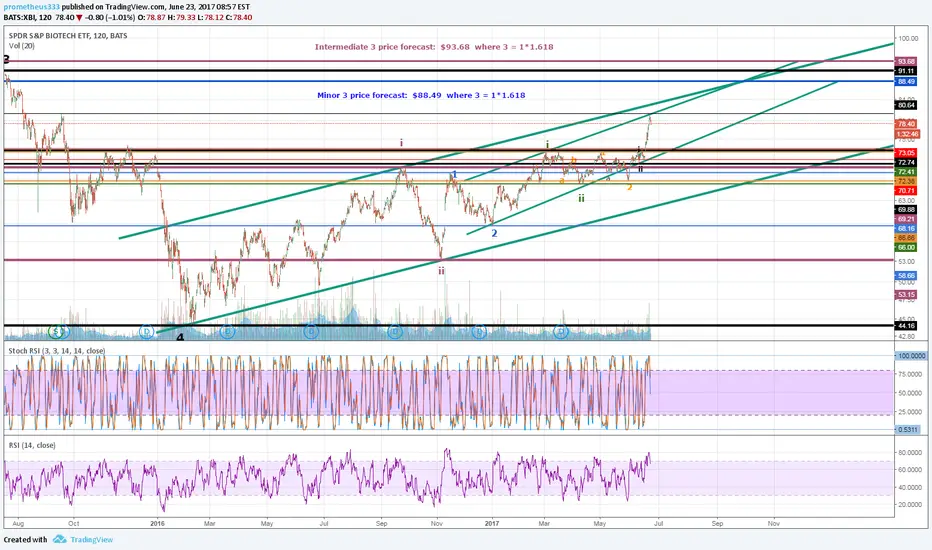Open the TradingView link beside the logo
Image resolution: width=932 pixels, height=550 pixels.
tap(92, 540)
